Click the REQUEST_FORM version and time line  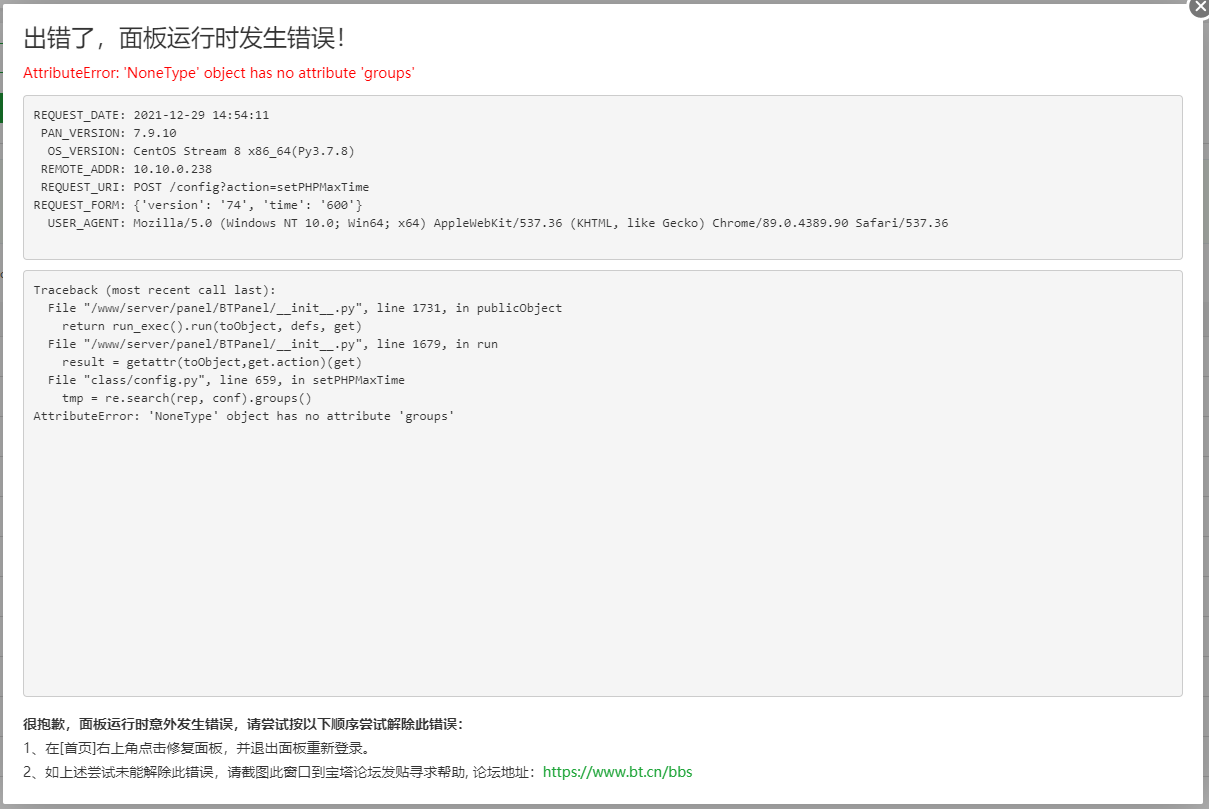pyautogui.click(x=198, y=205)
